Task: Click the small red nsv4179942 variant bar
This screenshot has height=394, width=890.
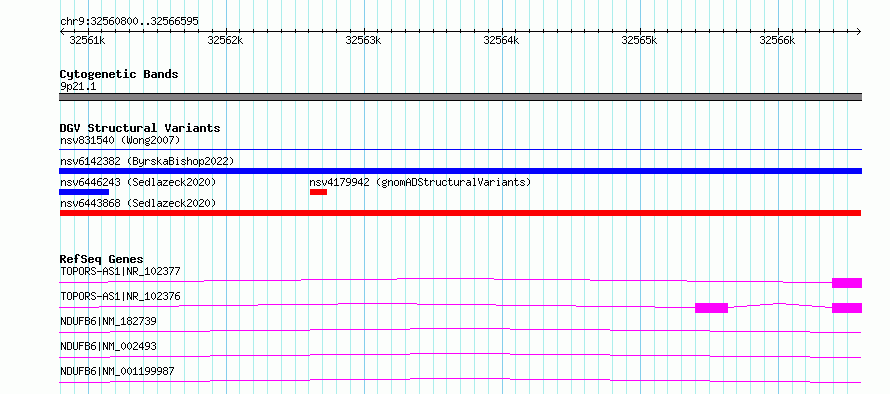Action: click(318, 192)
